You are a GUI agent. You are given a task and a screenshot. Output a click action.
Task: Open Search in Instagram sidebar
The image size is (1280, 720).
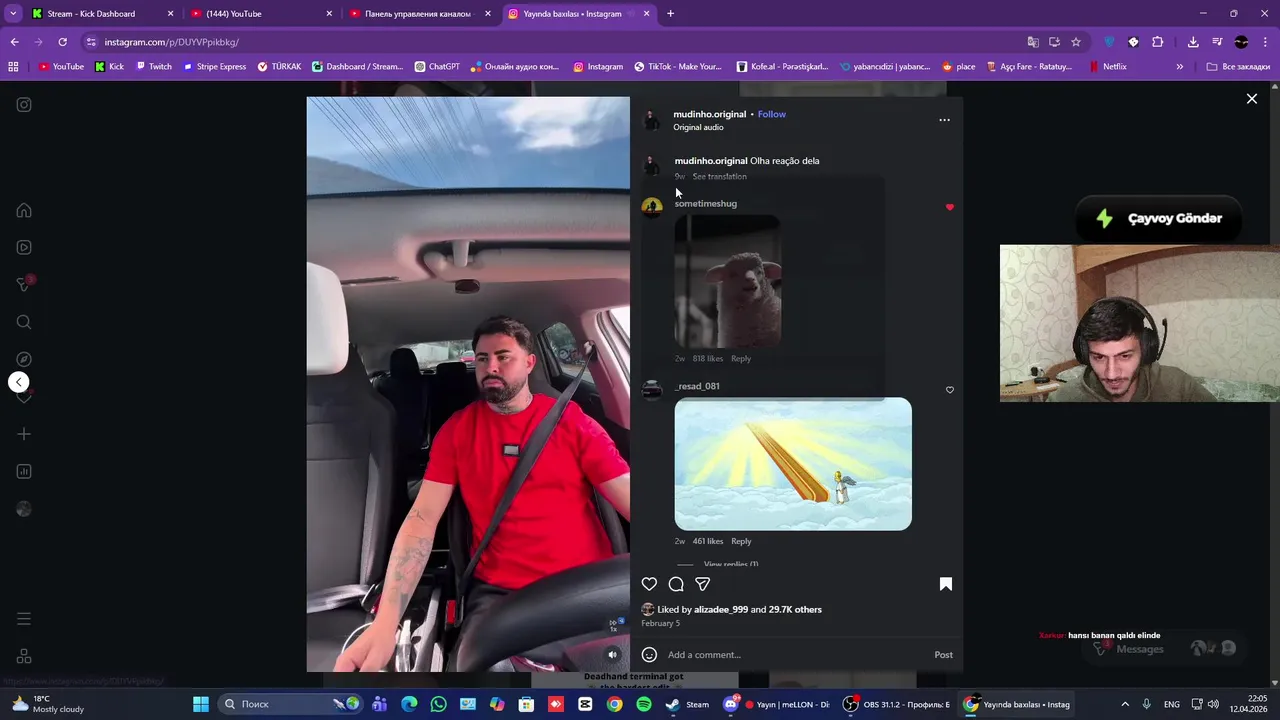(24, 322)
